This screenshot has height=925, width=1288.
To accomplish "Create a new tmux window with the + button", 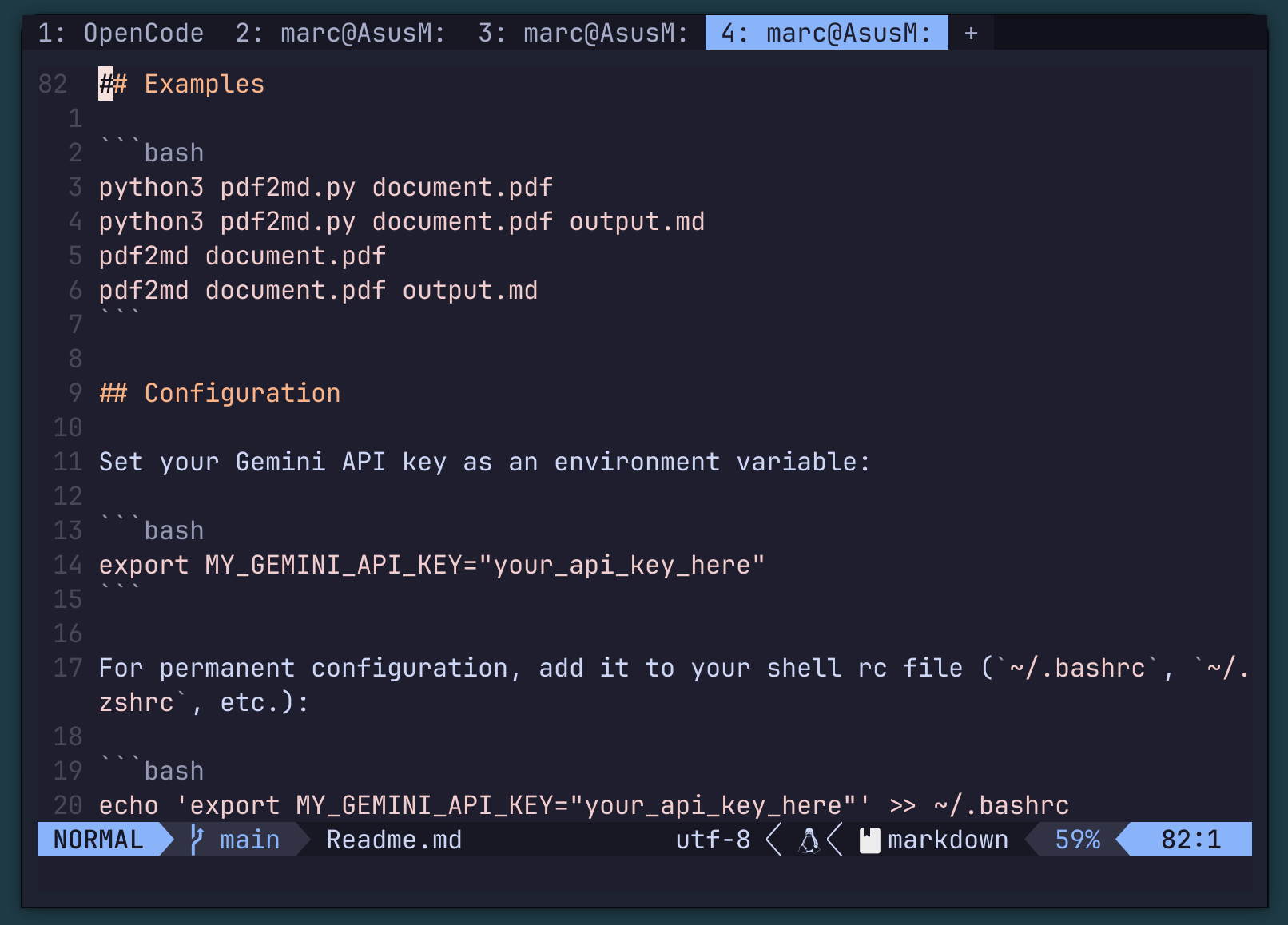I will tap(970, 33).
